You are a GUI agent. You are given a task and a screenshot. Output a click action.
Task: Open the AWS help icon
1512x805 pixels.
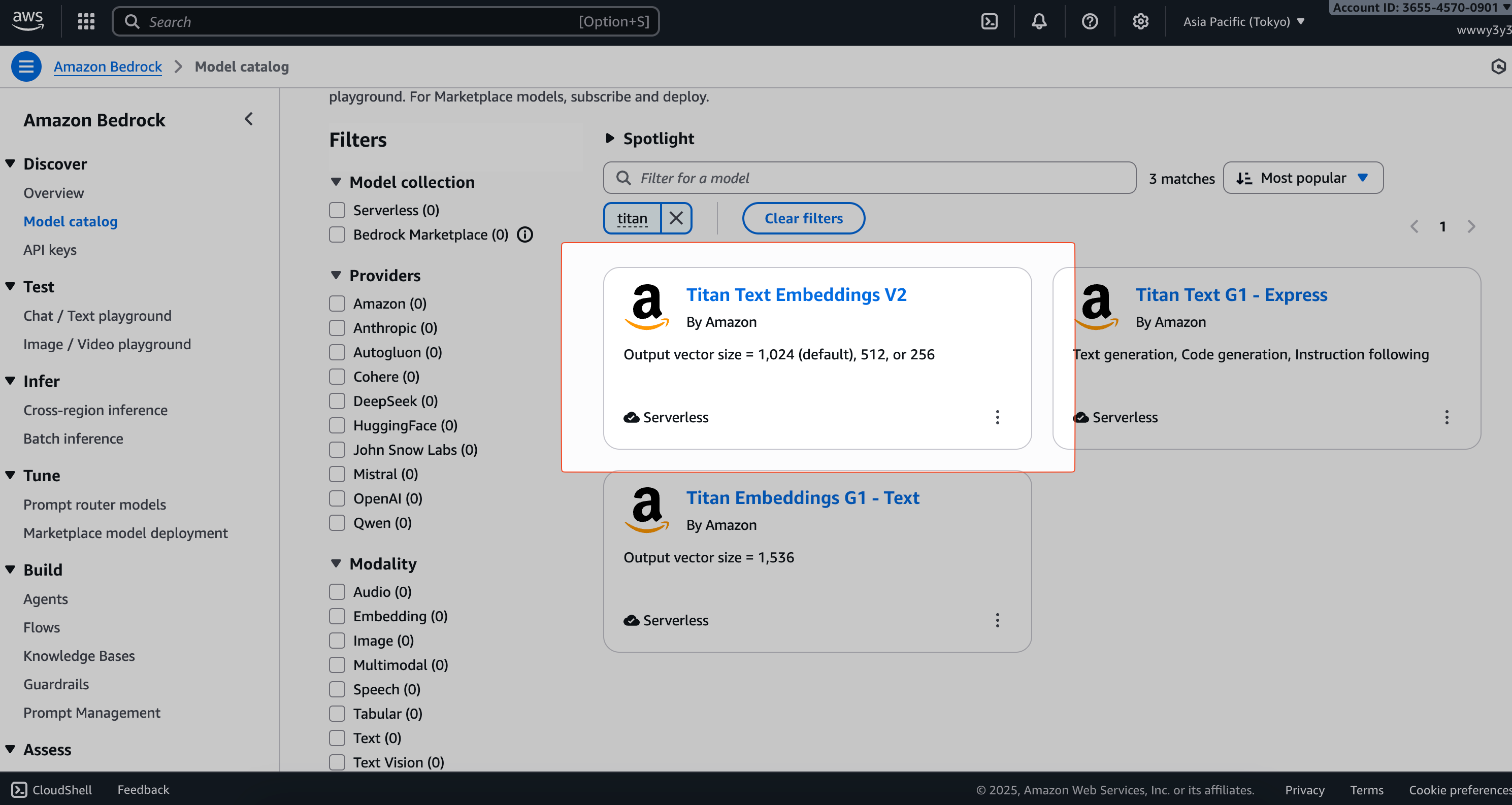tap(1090, 21)
